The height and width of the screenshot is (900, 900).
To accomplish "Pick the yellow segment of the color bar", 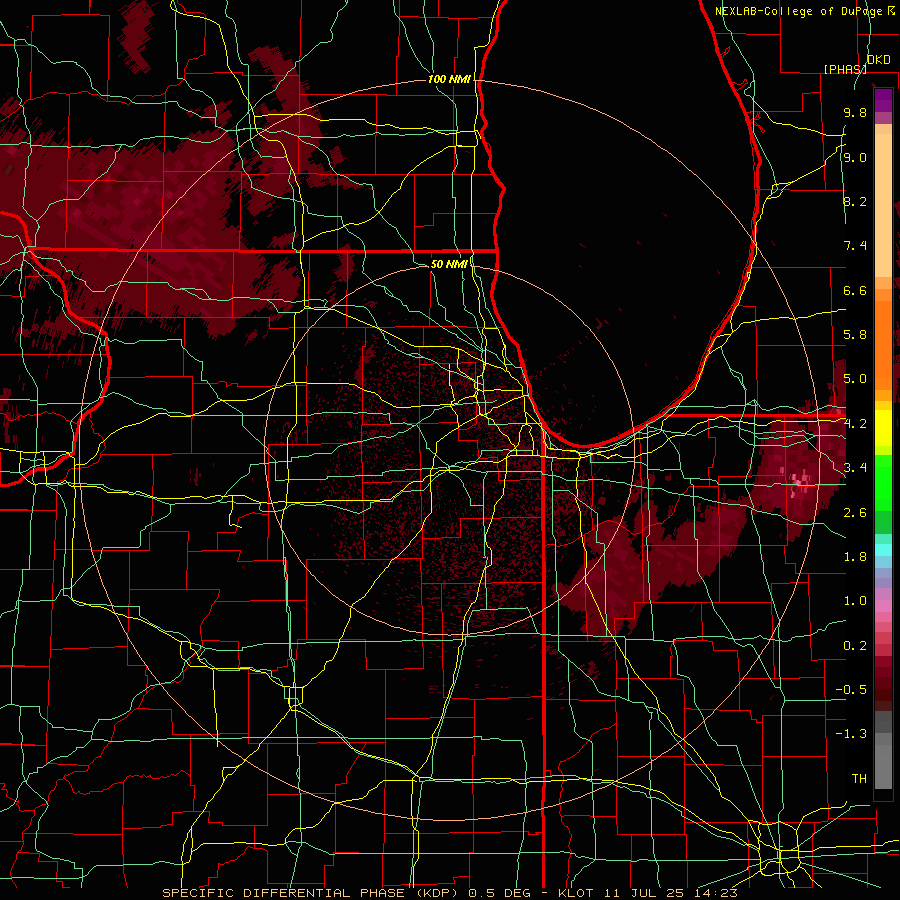I will 883,428.
